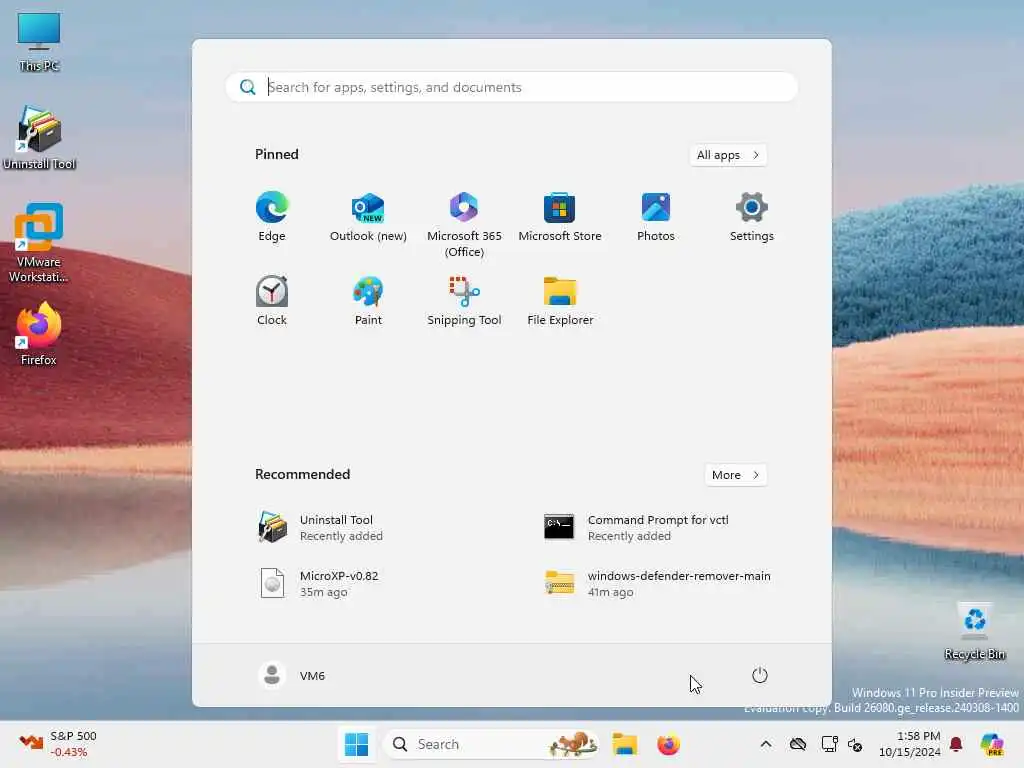Open File Explorer from the taskbar
This screenshot has width=1024, height=768.
(x=624, y=744)
